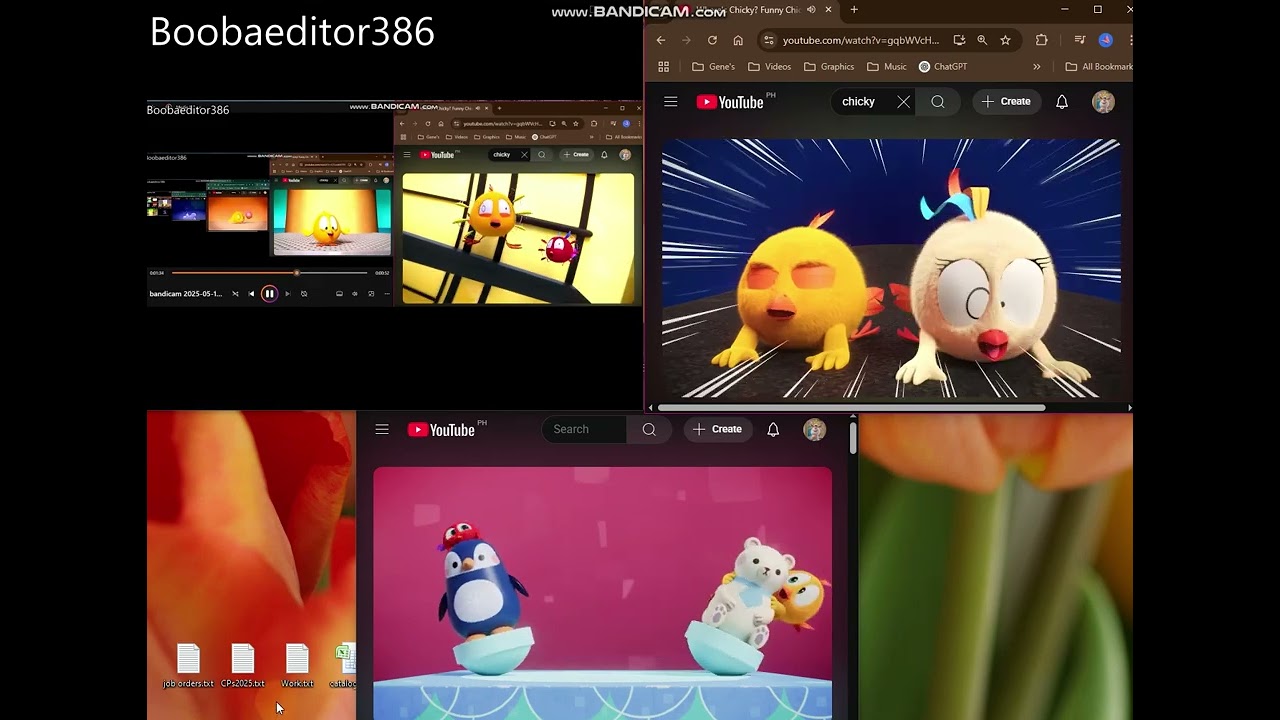Image resolution: width=1280 pixels, height=720 pixels.
Task: Click Create button in top-right YouTube
Action: point(1006,102)
